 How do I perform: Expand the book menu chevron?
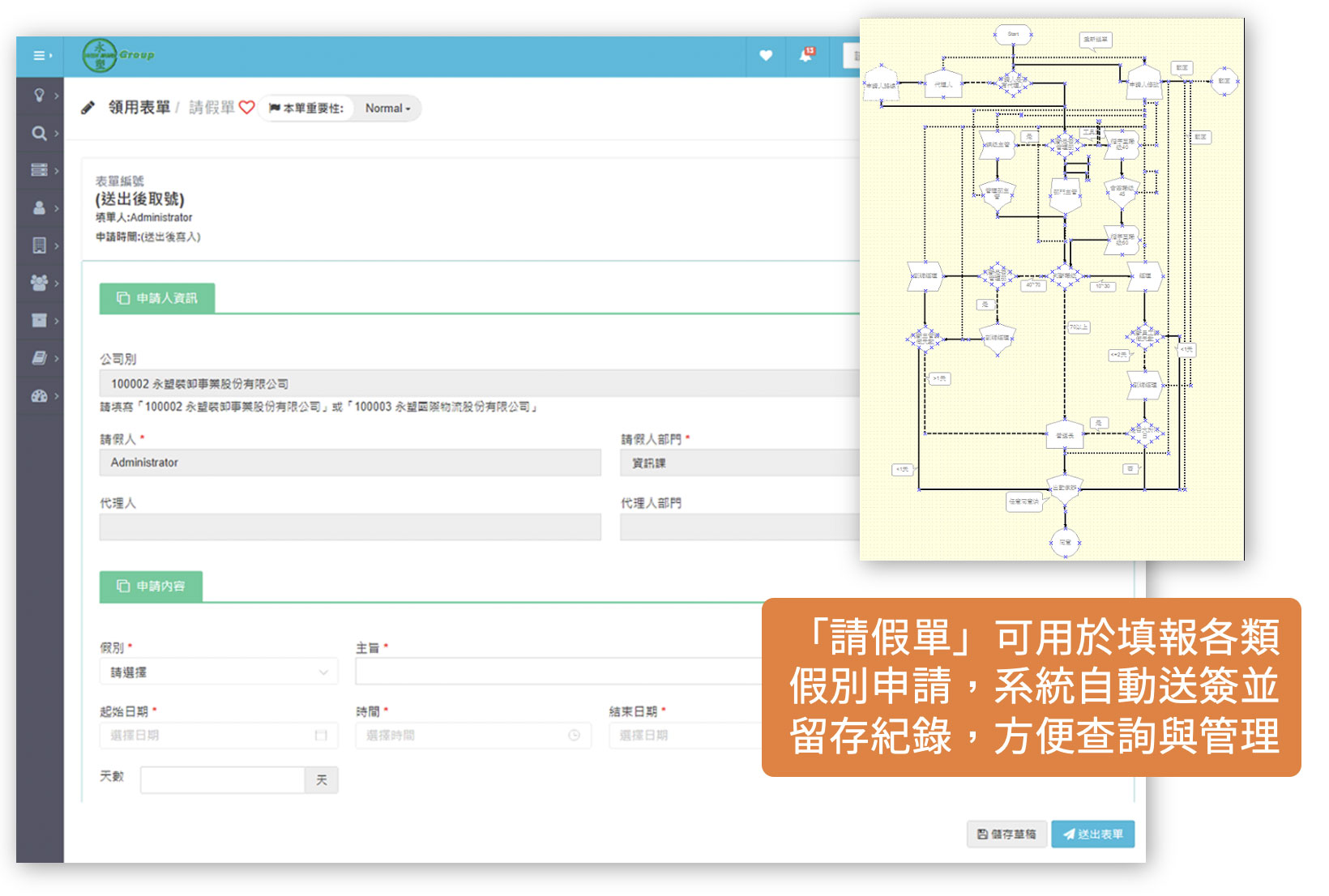tap(57, 358)
